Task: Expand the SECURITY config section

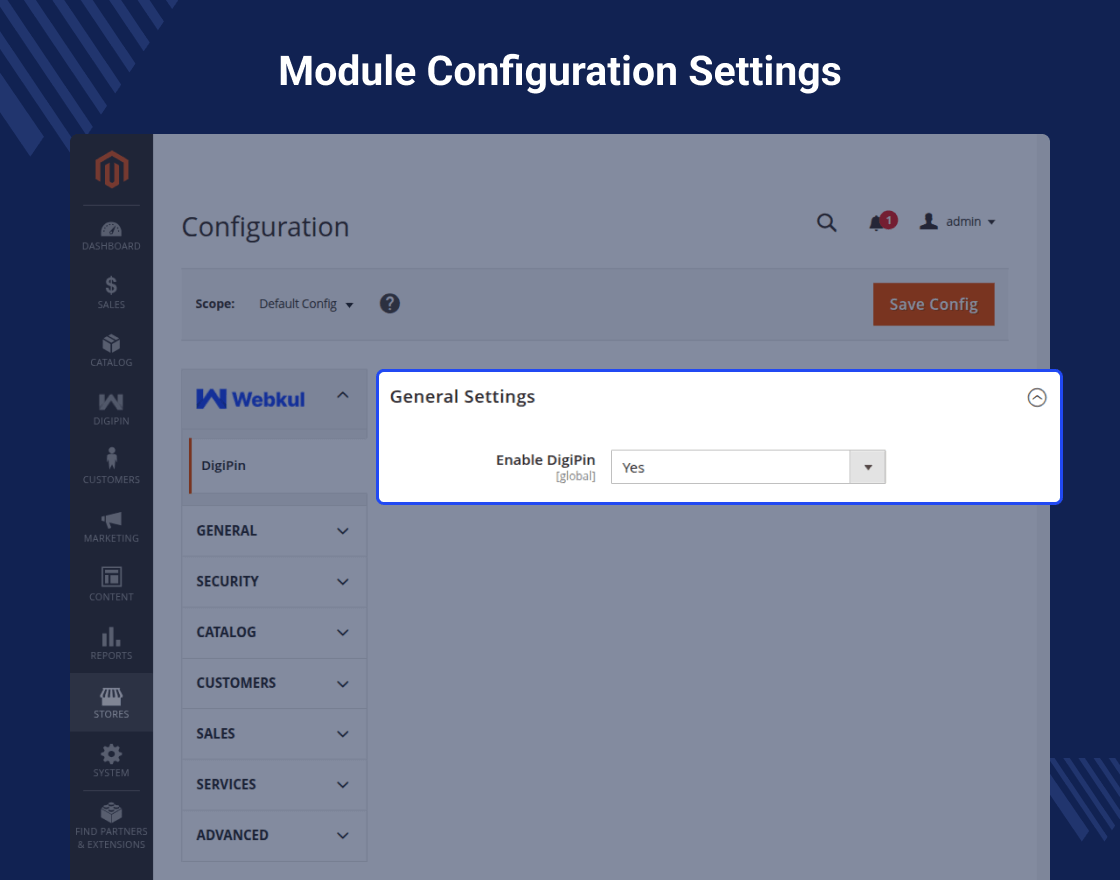Action: pyautogui.click(x=273, y=581)
